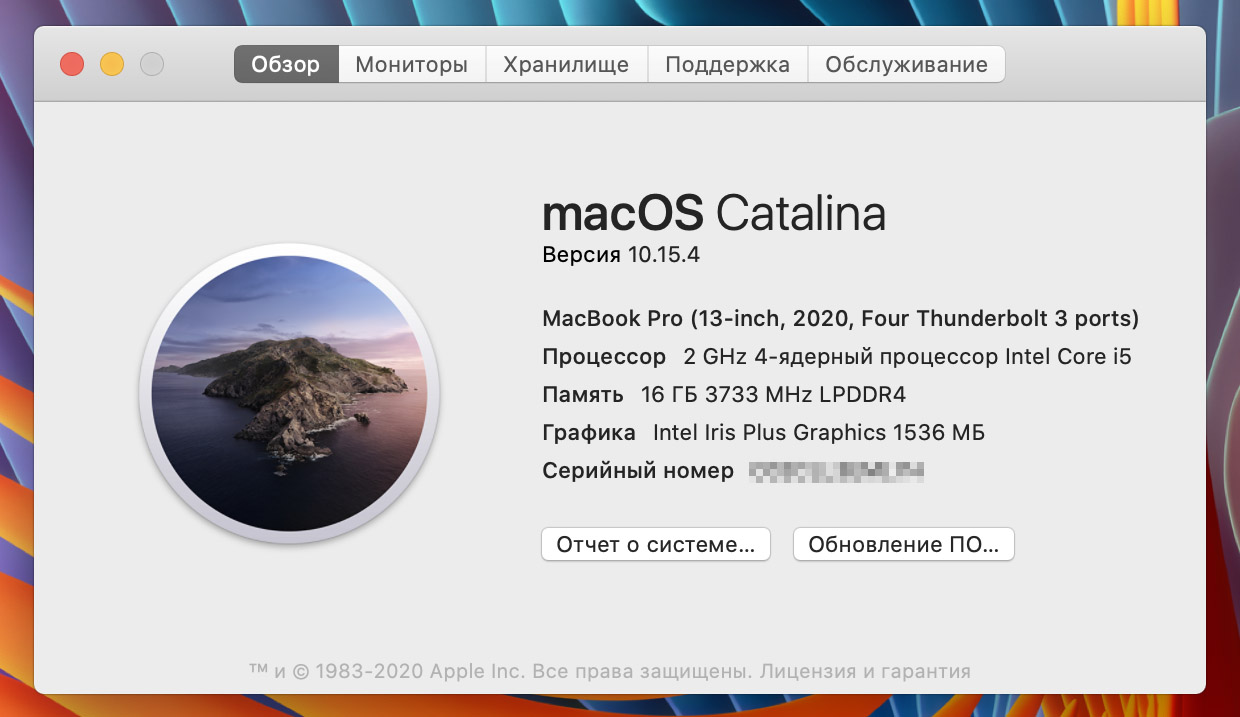Viewport: 1240px width, 717px height.
Task: Click the grey disabled zoom button
Action: point(152,65)
